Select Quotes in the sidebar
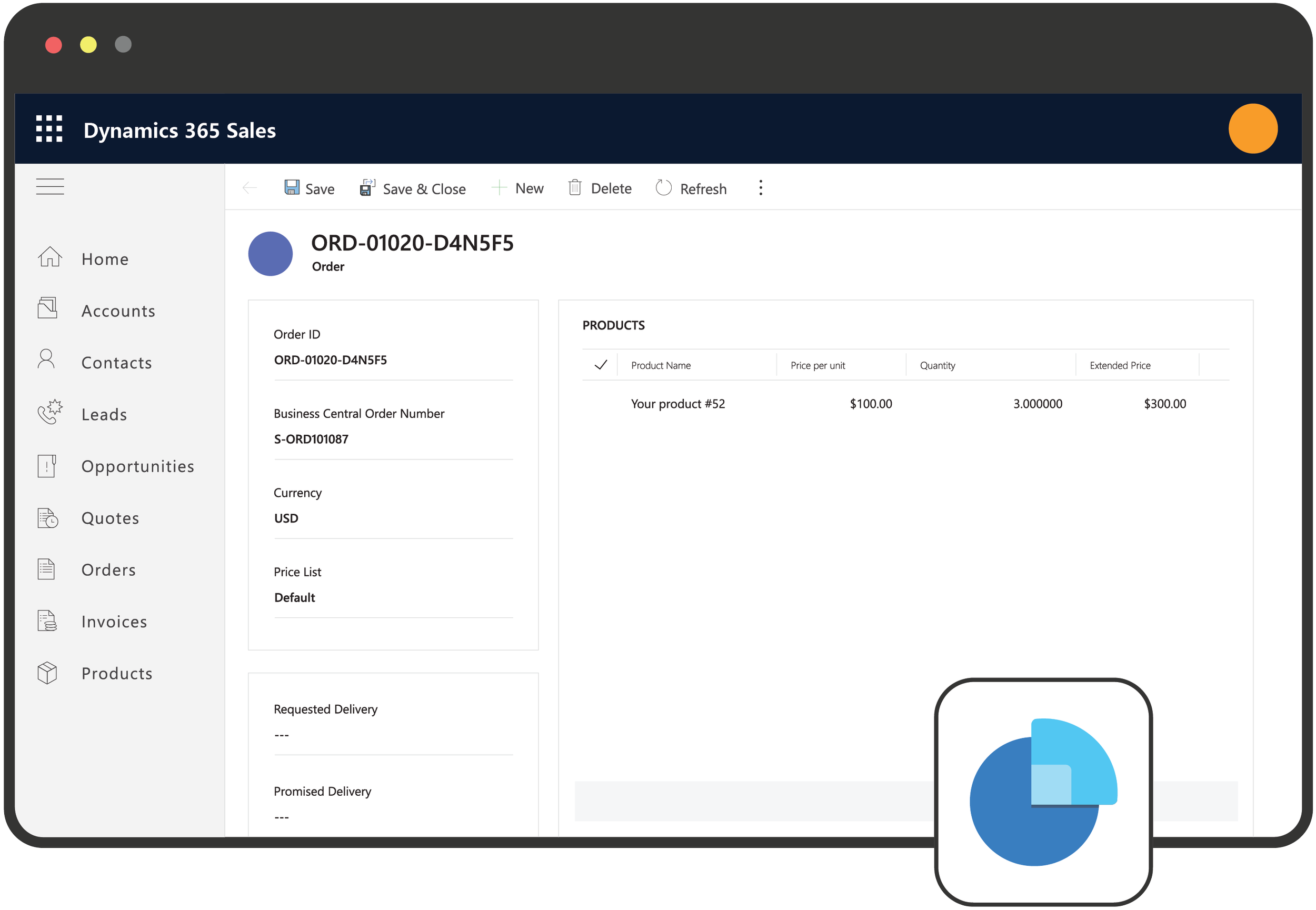1316x910 pixels. (111, 518)
